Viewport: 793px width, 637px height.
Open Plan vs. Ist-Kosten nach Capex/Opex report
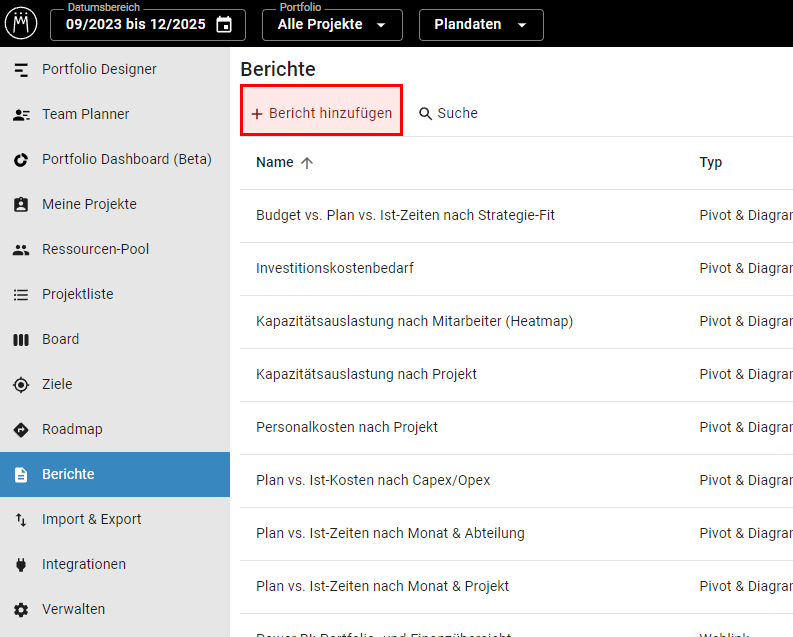tap(373, 480)
